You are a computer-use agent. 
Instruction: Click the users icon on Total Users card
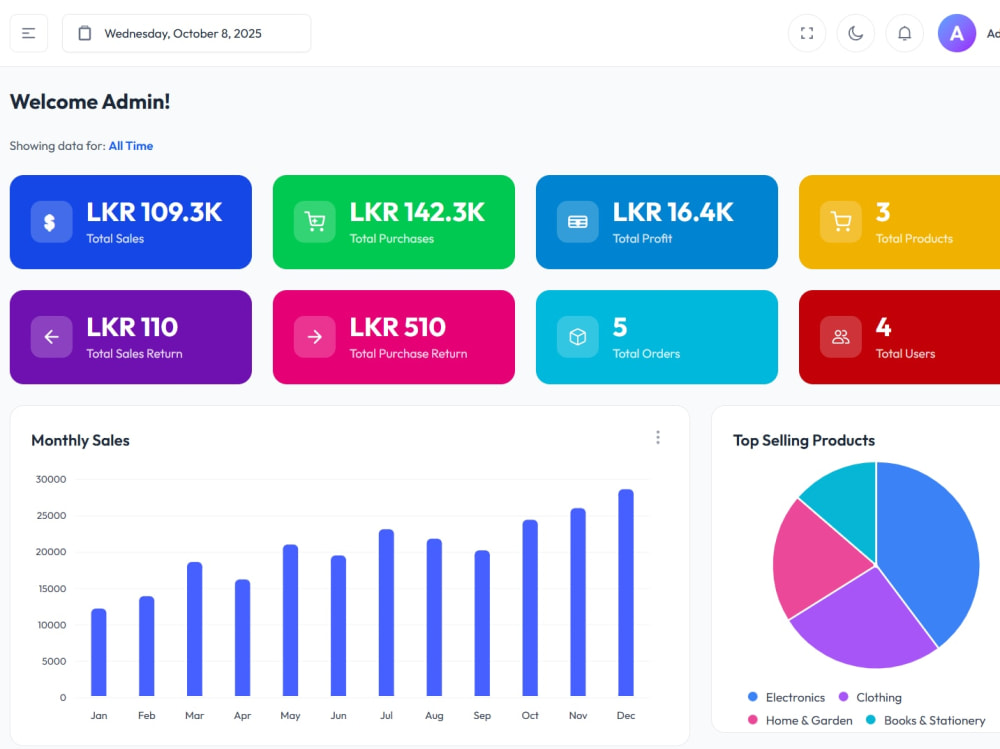pyautogui.click(x=841, y=337)
